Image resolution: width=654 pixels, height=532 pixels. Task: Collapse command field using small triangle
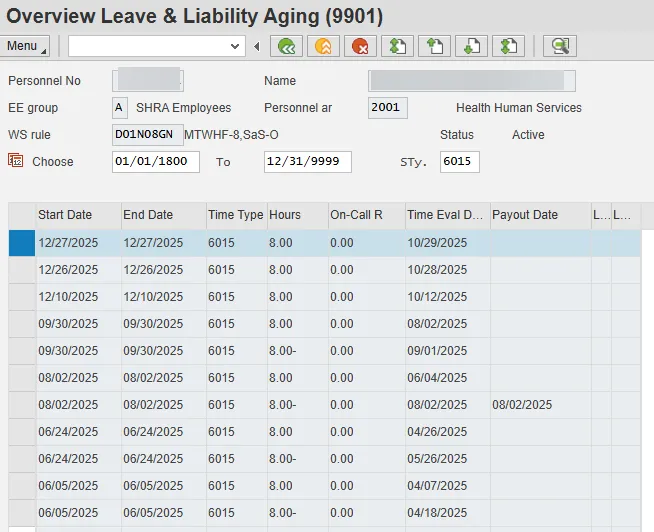[257, 46]
